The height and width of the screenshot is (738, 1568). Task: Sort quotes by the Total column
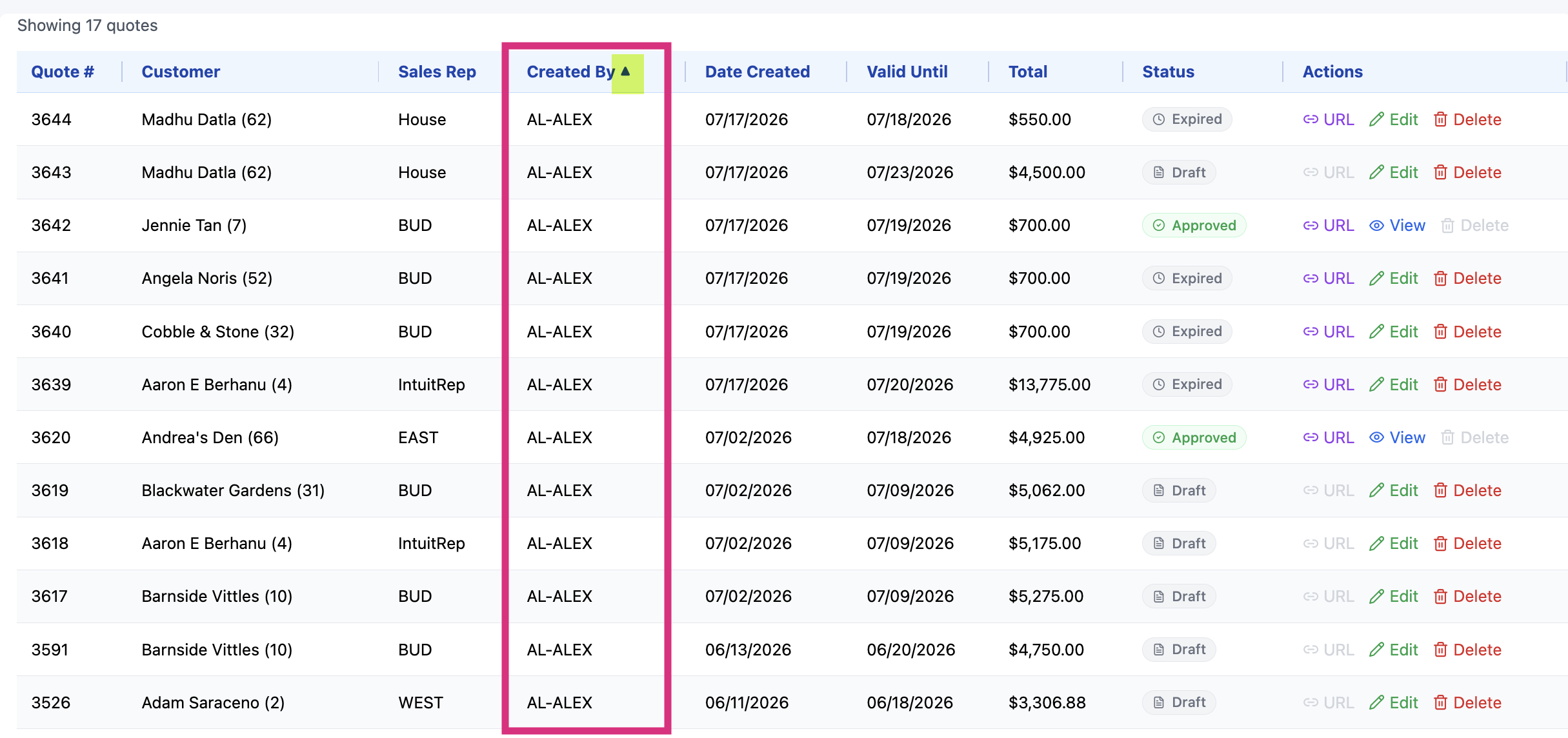point(1027,72)
